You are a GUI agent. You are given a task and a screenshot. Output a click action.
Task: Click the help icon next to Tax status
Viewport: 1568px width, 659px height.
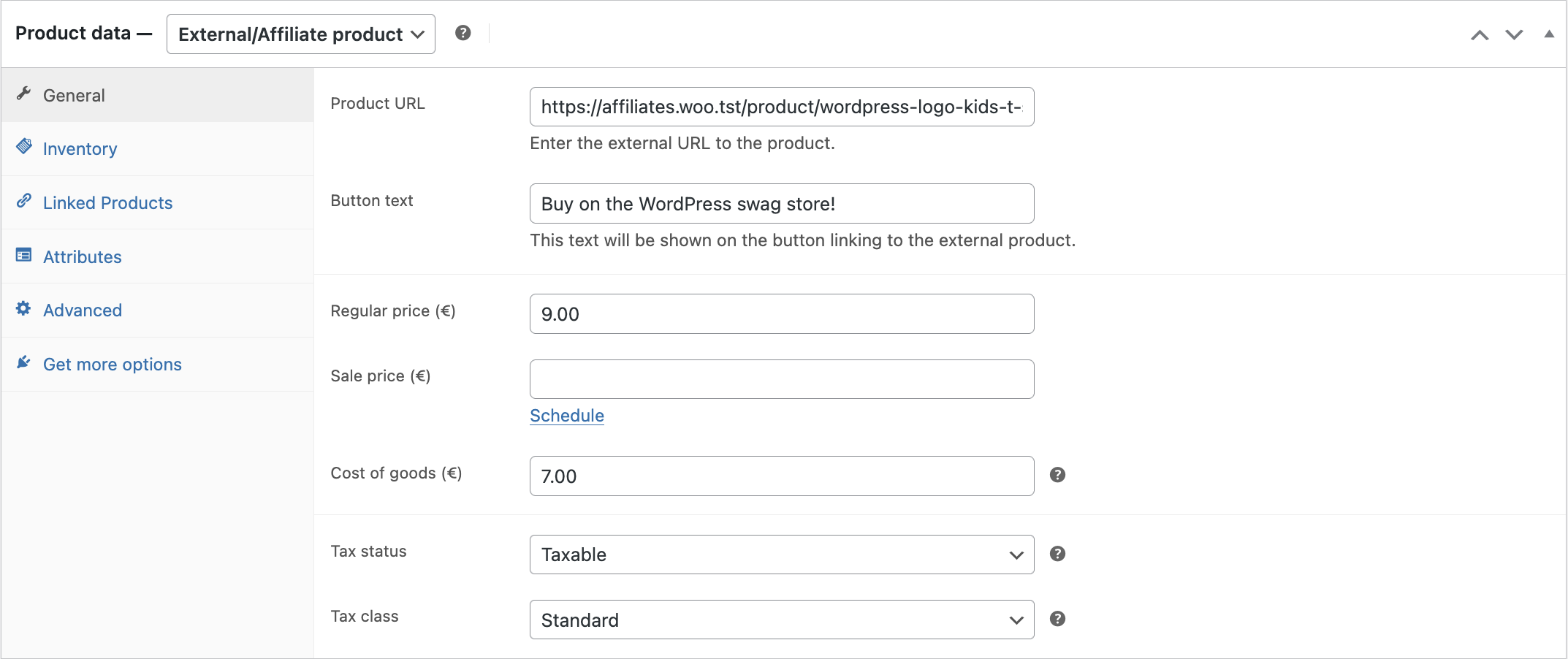[x=1057, y=554]
